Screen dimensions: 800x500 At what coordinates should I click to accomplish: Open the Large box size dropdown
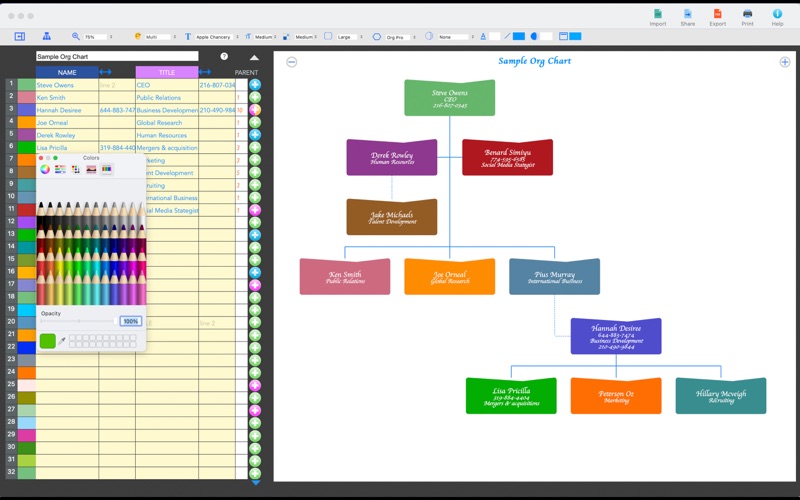coord(350,37)
